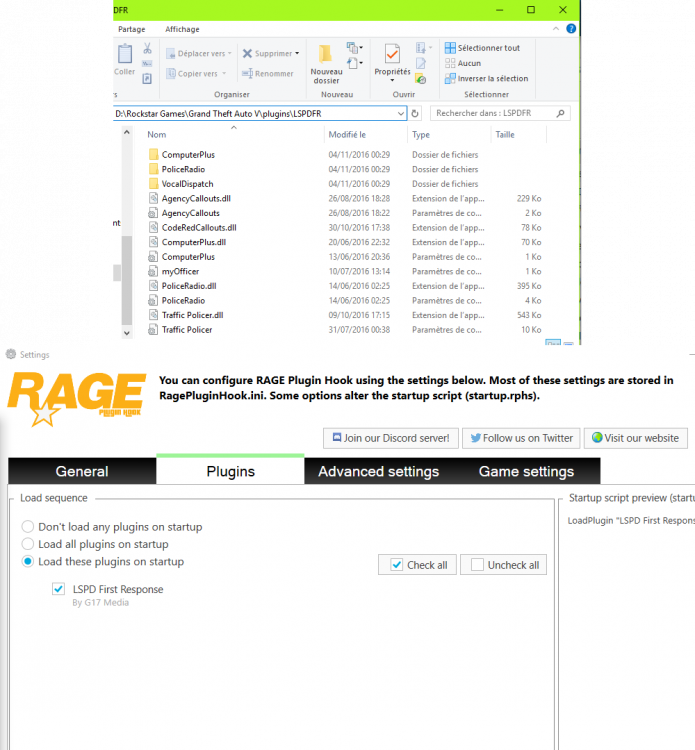
Task: Click file list scrollbar up arrow
Action: click(127, 132)
